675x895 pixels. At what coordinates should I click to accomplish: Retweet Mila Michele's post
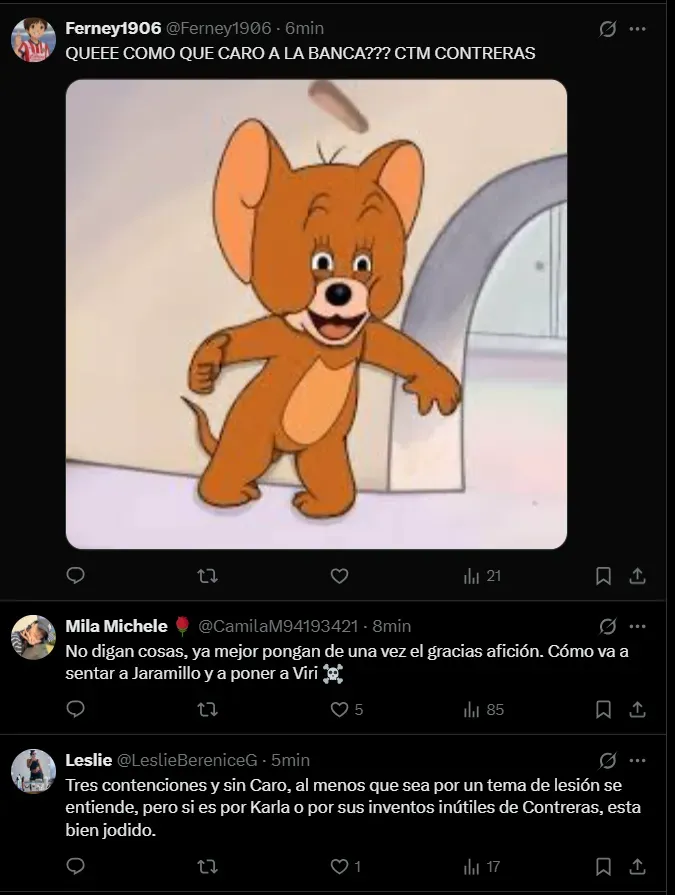(x=207, y=709)
